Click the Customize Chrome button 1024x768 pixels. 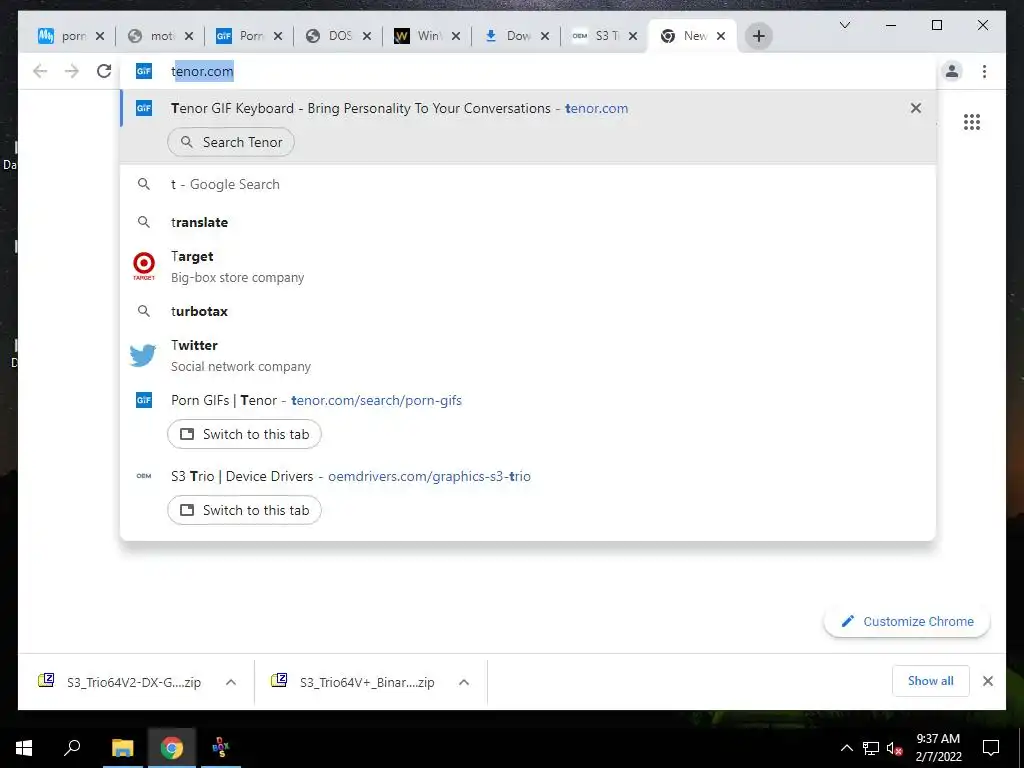pyautogui.click(x=907, y=622)
